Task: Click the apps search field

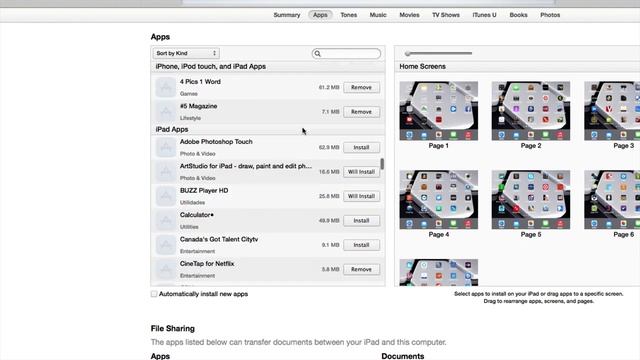Action: point(346,53)
